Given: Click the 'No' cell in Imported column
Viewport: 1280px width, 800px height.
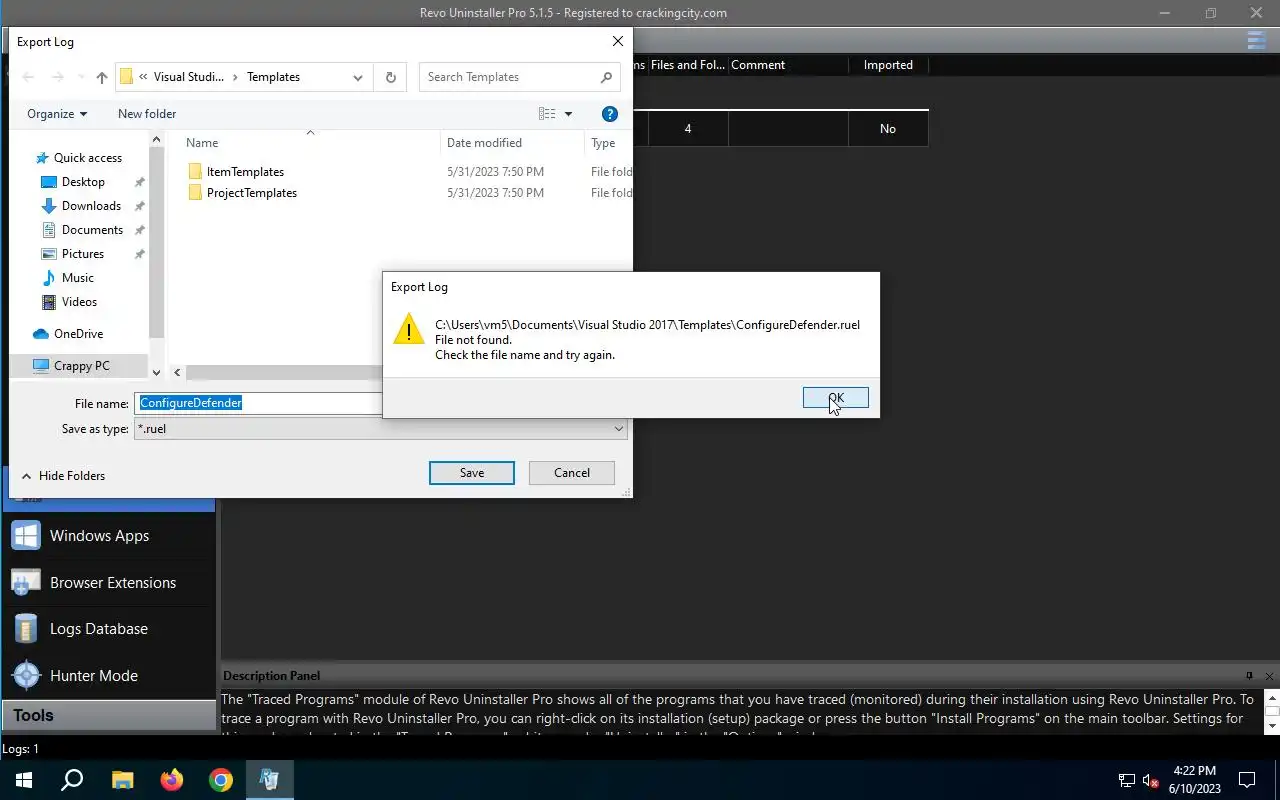Looking at the screenshot, I should click(x=888, y=129).
